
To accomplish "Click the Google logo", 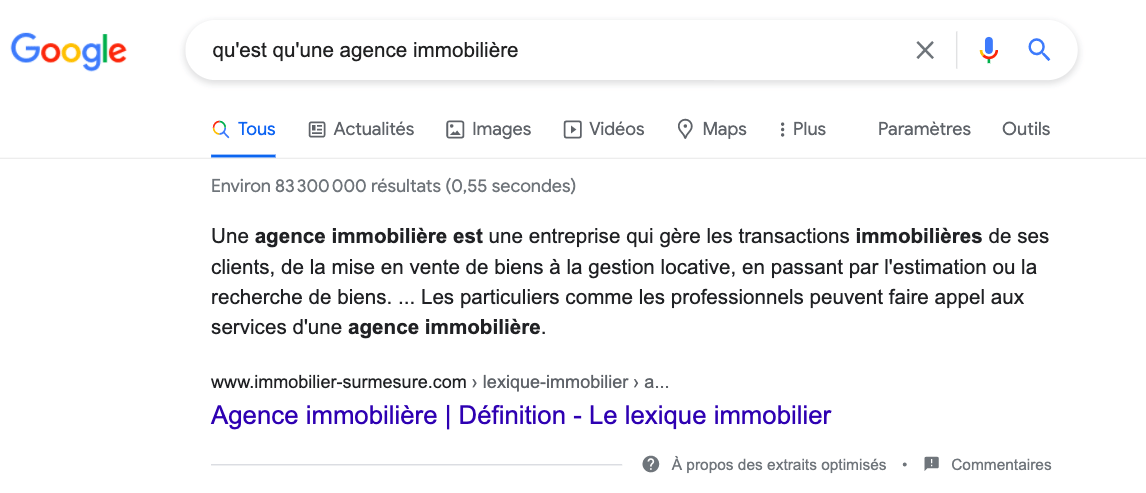I will click(x=68, y=50).
